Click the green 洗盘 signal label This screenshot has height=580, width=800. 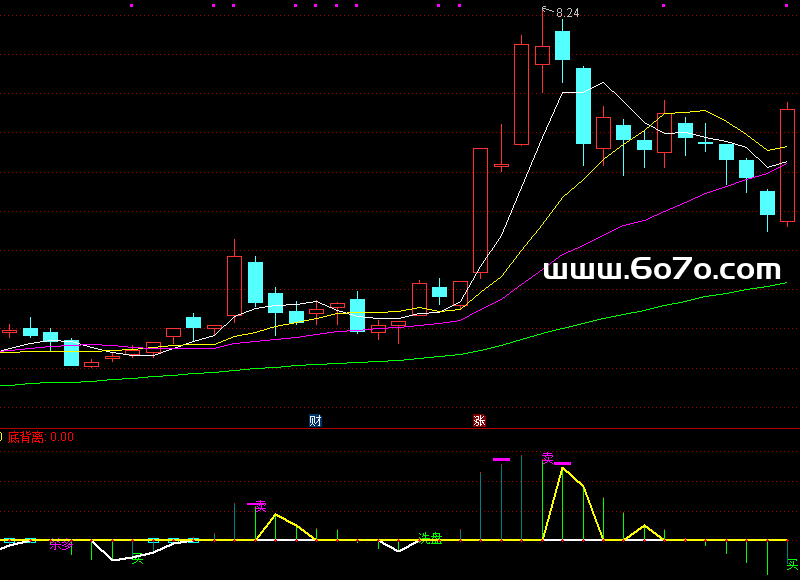[430, 539]
